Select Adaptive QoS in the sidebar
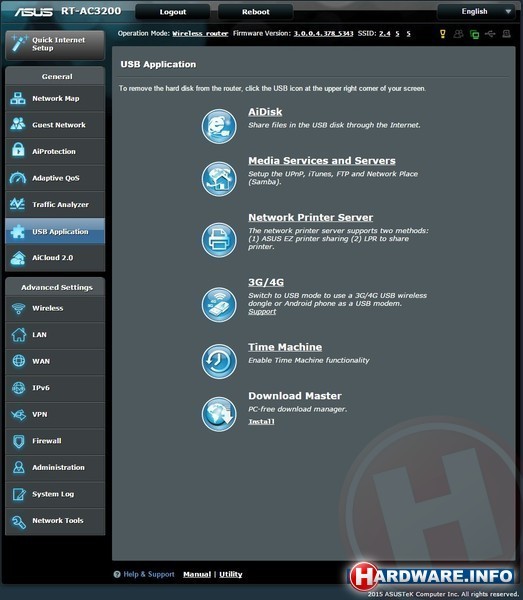Viewport: 523px width, 600px height. (x=55, y=178)
